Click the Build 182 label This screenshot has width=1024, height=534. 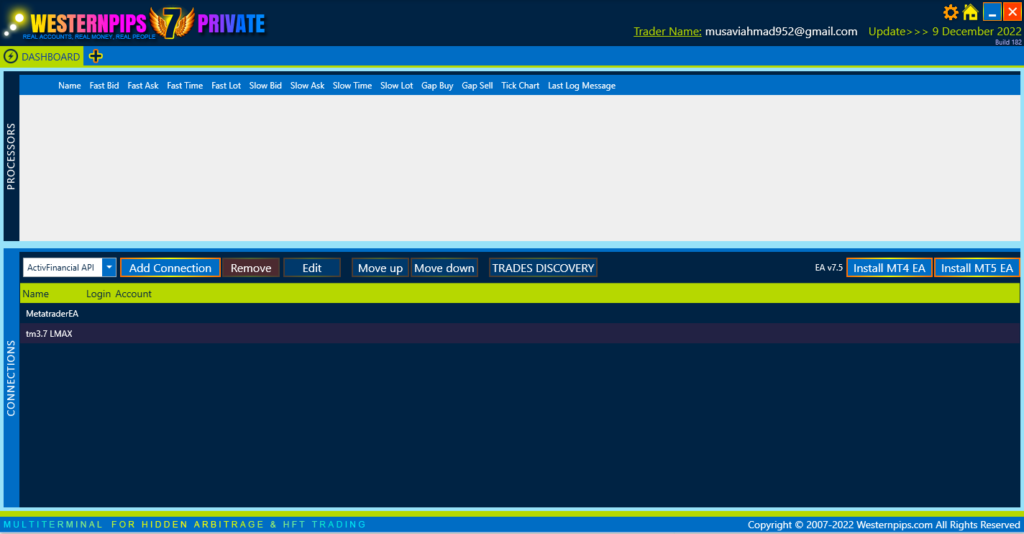click(x=1008, y=42)
